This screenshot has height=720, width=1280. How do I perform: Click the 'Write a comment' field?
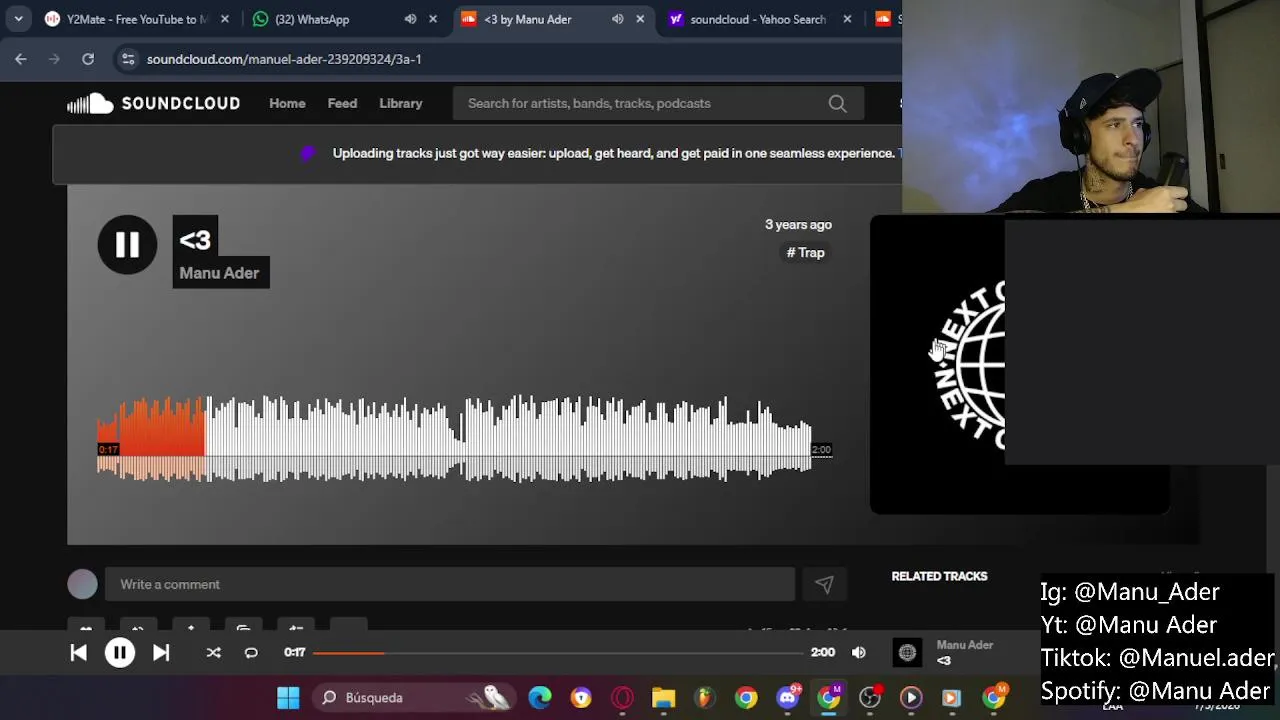[450, 585]
